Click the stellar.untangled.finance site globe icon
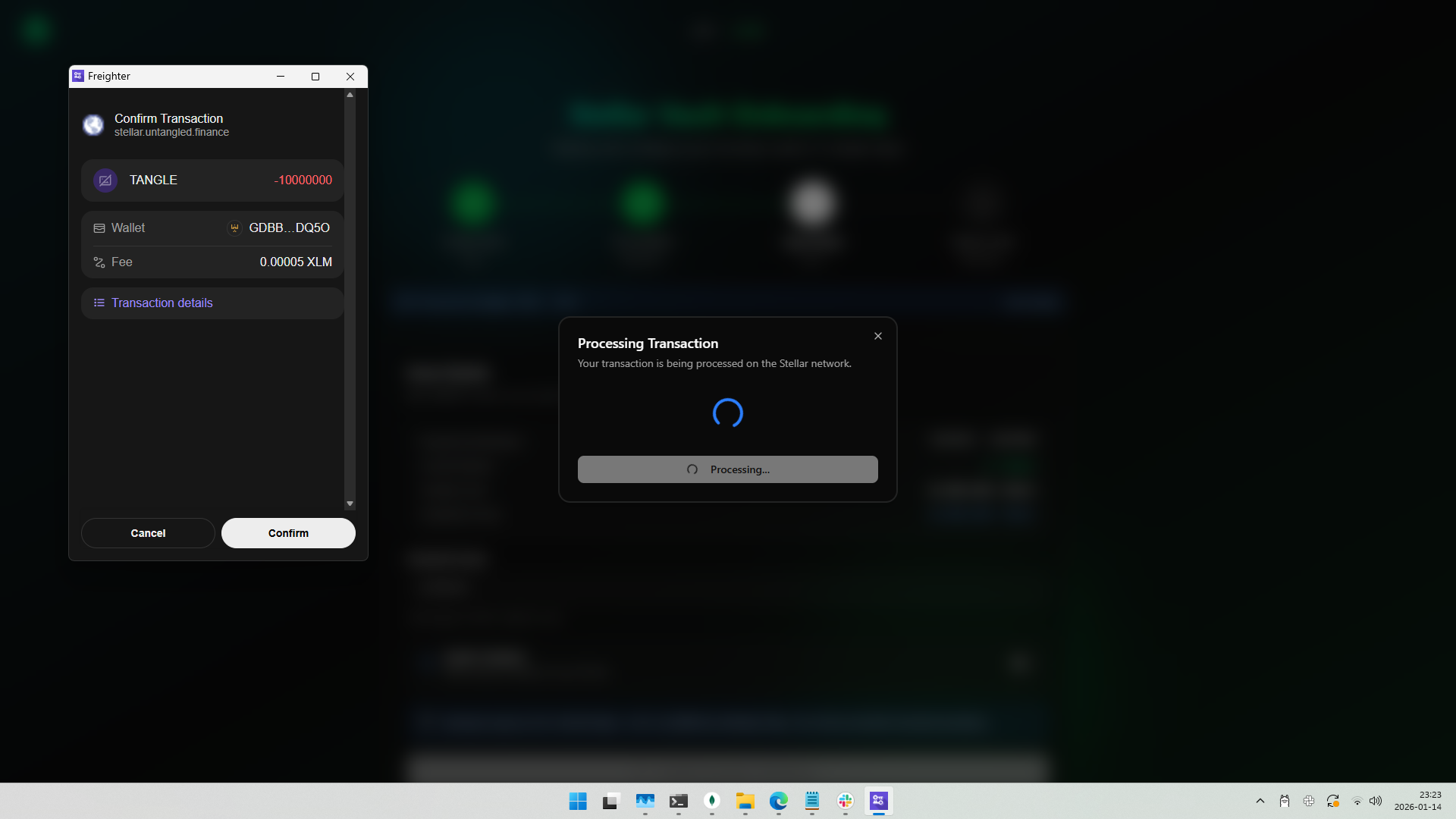The height and width of the screenshot is (819, 1456). click(93, 124)
